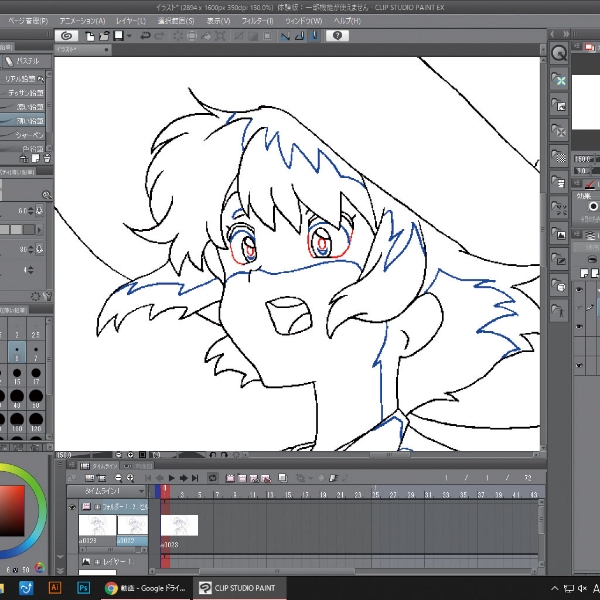The image size is (600, 600).
Task: Open the pose material folder icon
Action: [559, 310]
